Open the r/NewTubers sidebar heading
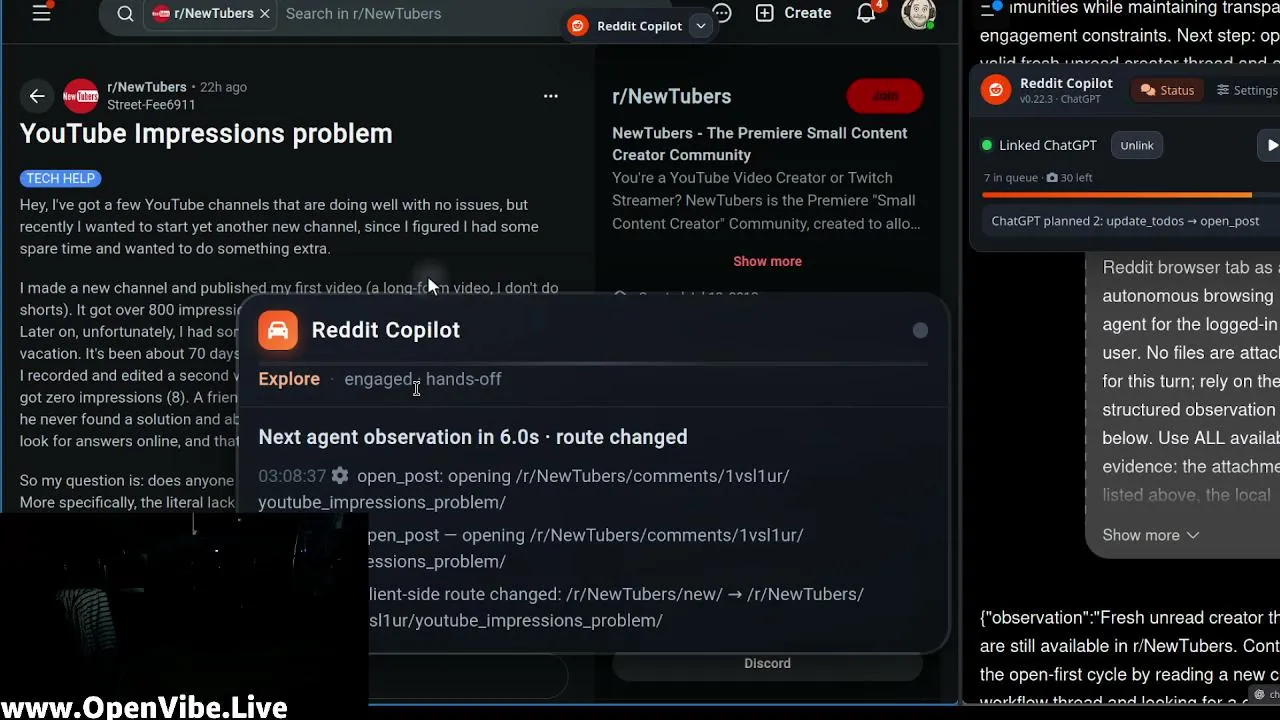This screenshot has width=1280, height=720. [672, 96]
